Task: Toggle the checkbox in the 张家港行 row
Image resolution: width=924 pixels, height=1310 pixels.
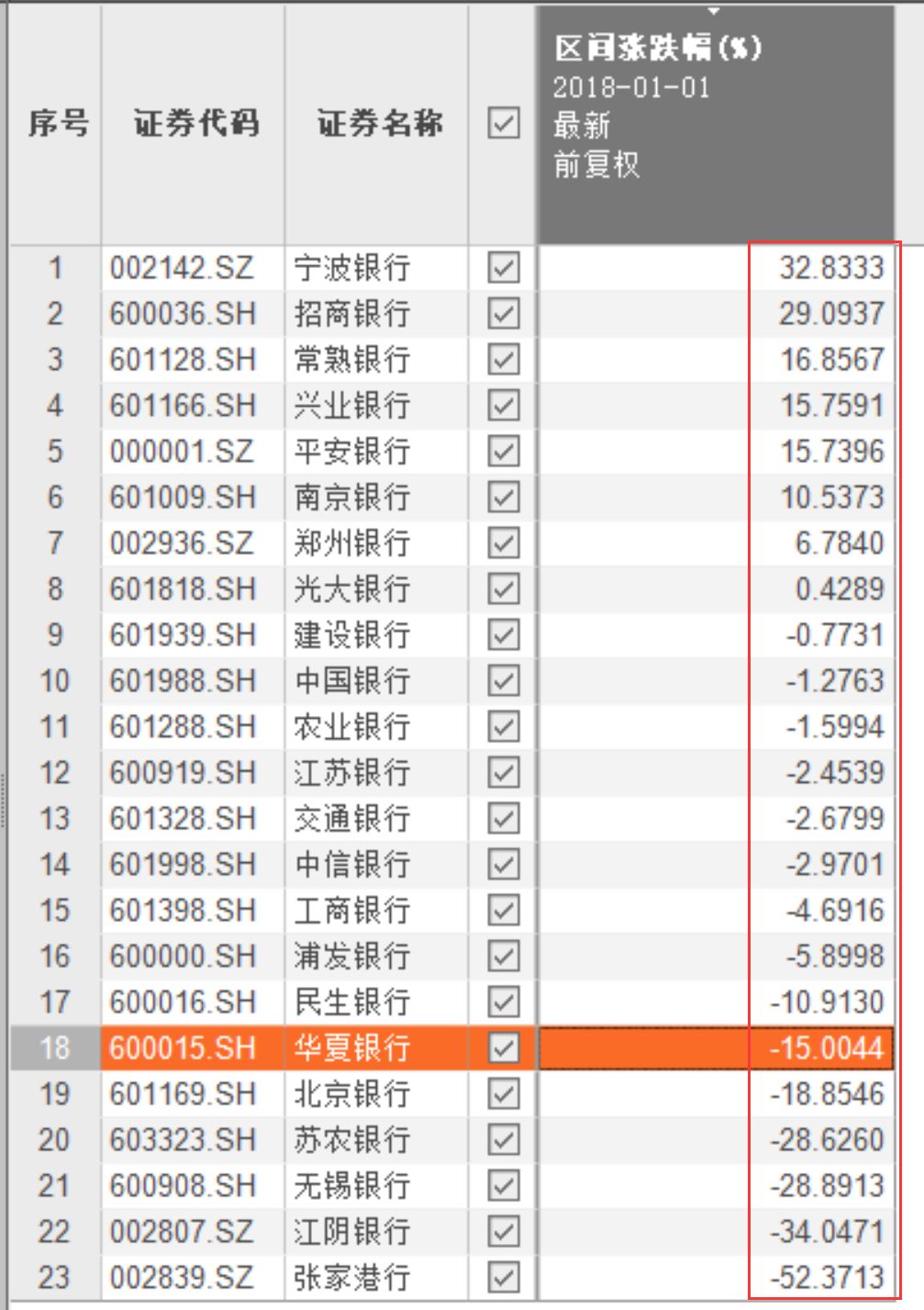Action: point(504,1277)
